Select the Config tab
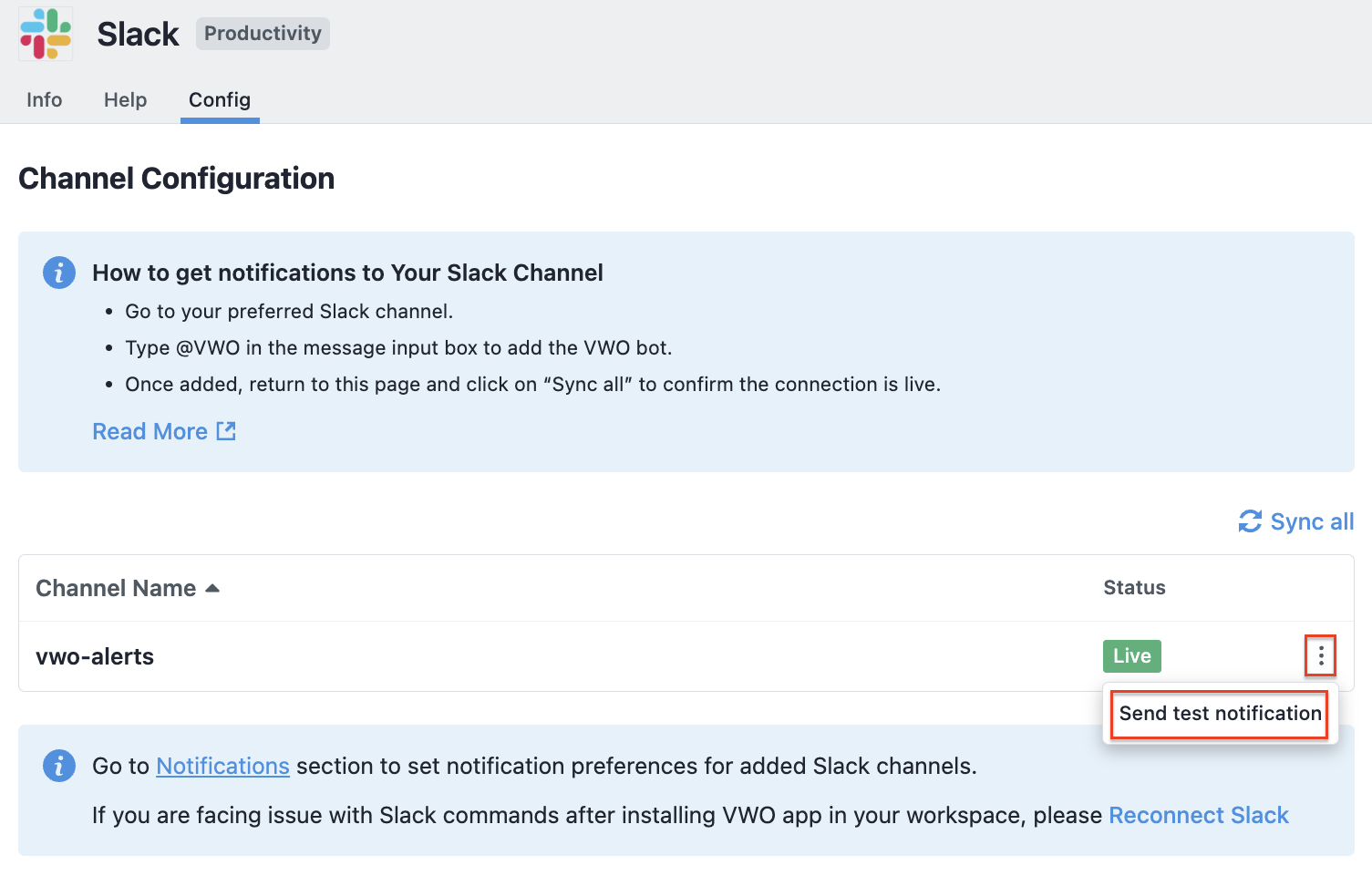The height and width of the screenshot is (876, 1372). click(x=220, y=99)
